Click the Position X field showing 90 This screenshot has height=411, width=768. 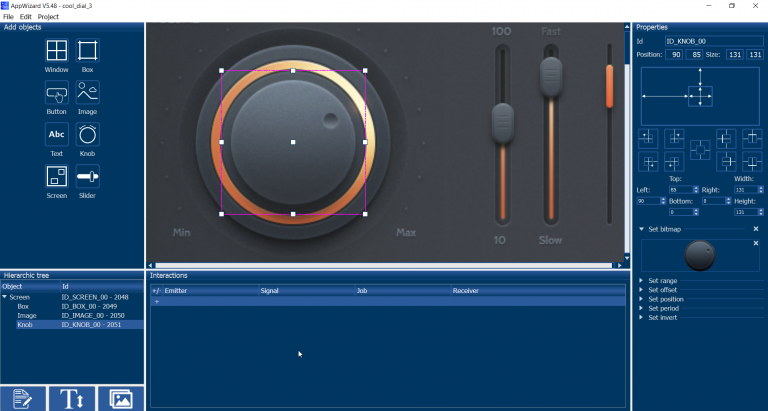pos(674,54)
